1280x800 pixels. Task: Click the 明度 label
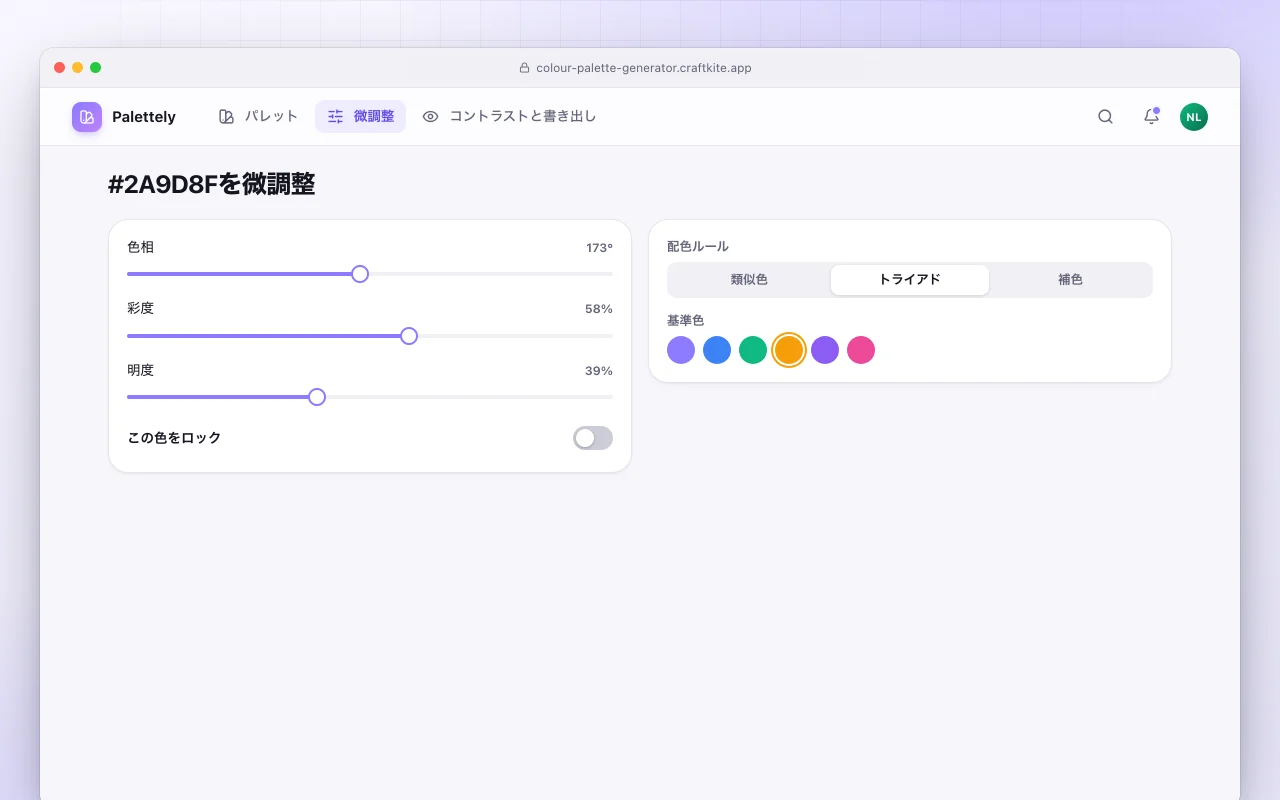pyautogui.click(x=141, y=370)
